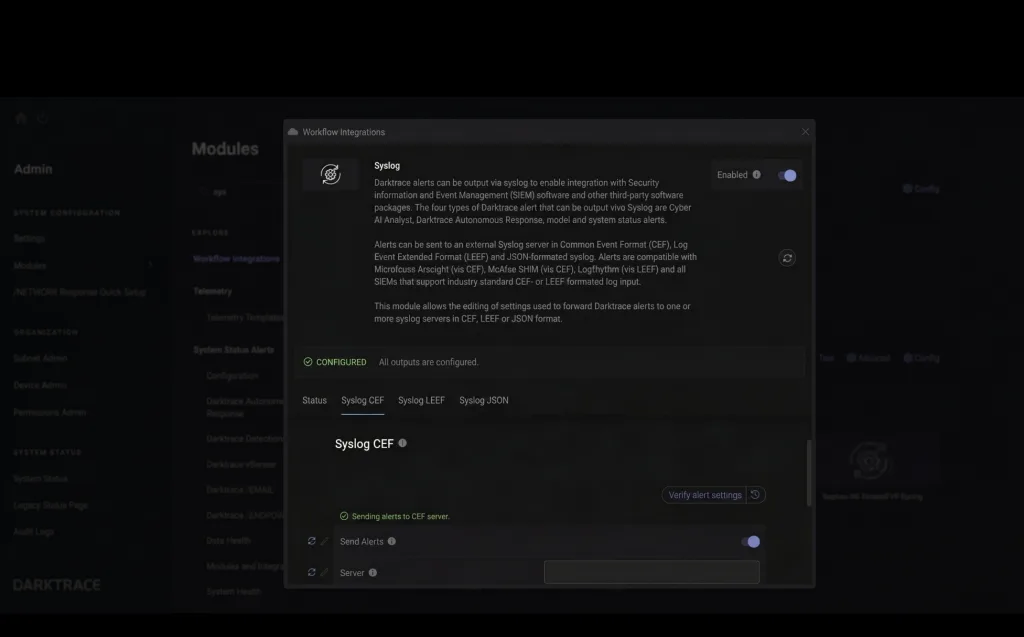Click the info icon next to Send Alerts
Viewport: 1024px width, 637px height.
click(392, 541)
